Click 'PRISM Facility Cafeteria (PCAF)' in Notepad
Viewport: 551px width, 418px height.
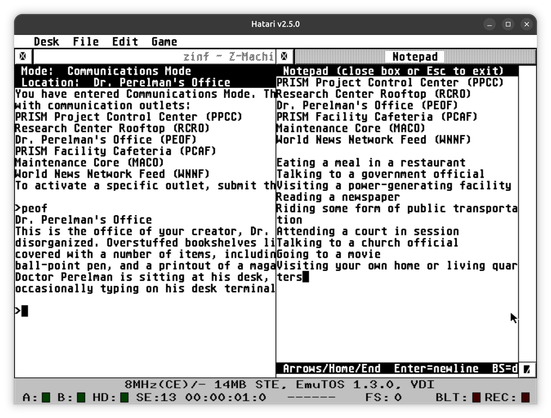[377, 117]
